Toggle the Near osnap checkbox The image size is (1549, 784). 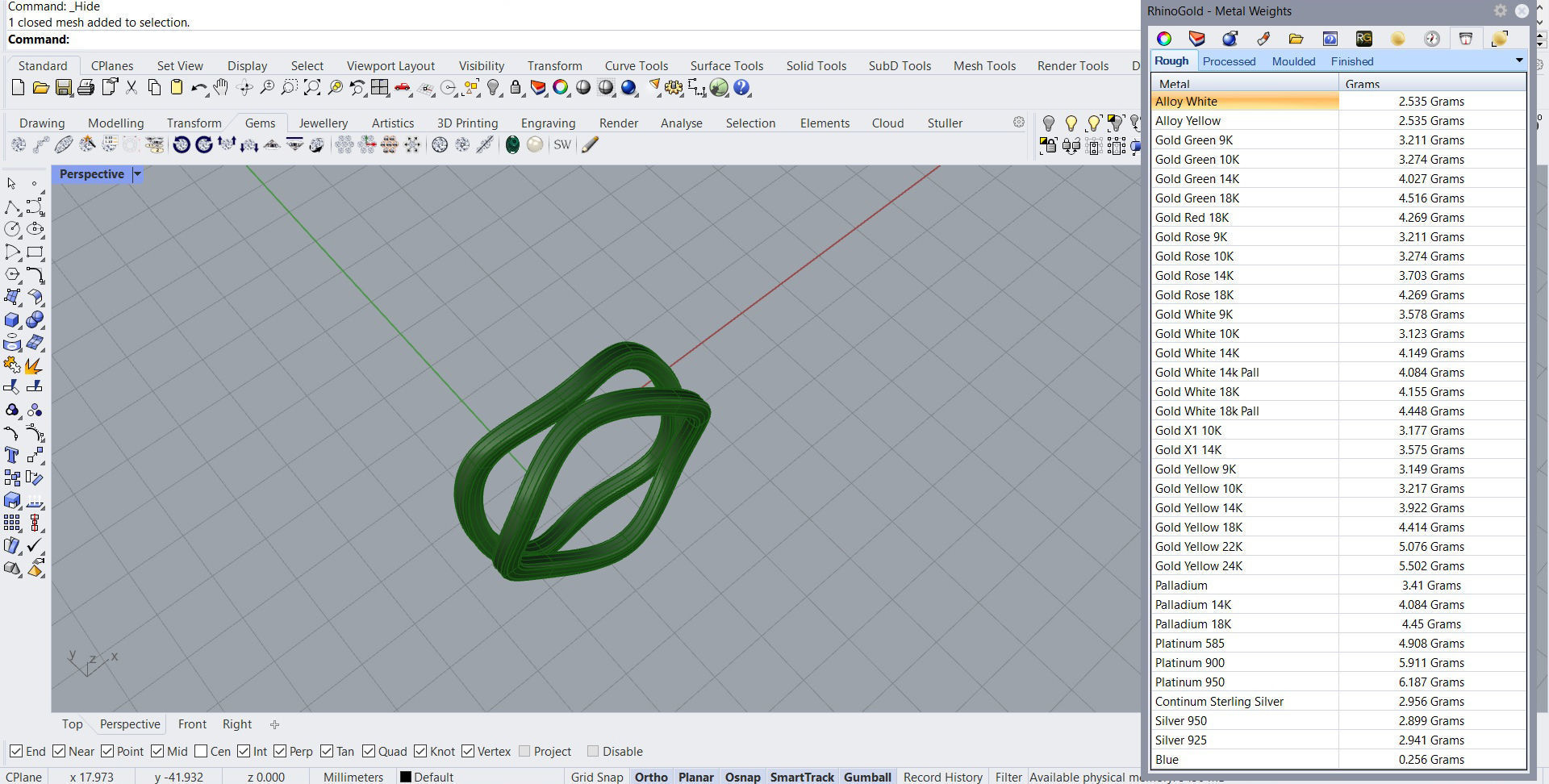(x=59, y=751)
